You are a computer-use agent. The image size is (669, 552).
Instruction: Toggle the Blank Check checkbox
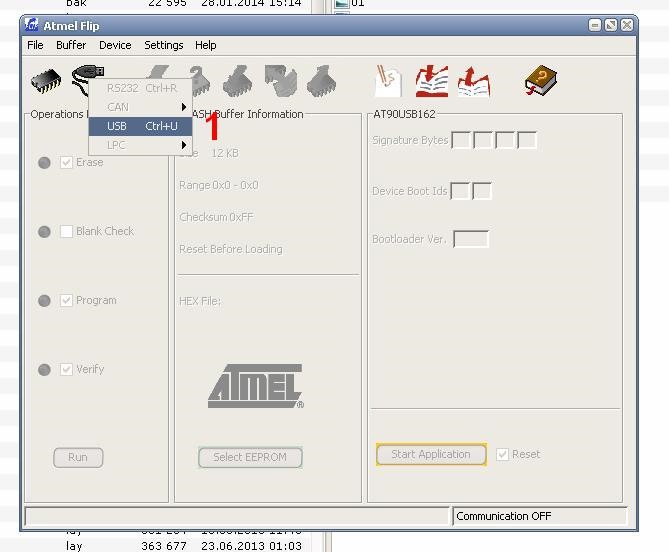(x=66, y=231)
